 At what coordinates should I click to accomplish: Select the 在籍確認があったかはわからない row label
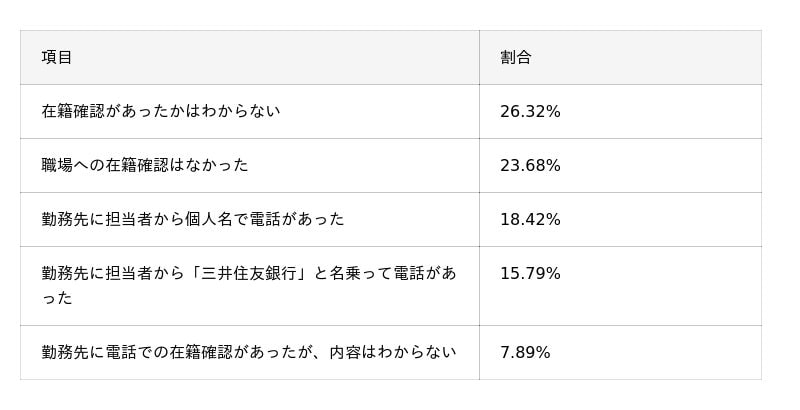160,111
